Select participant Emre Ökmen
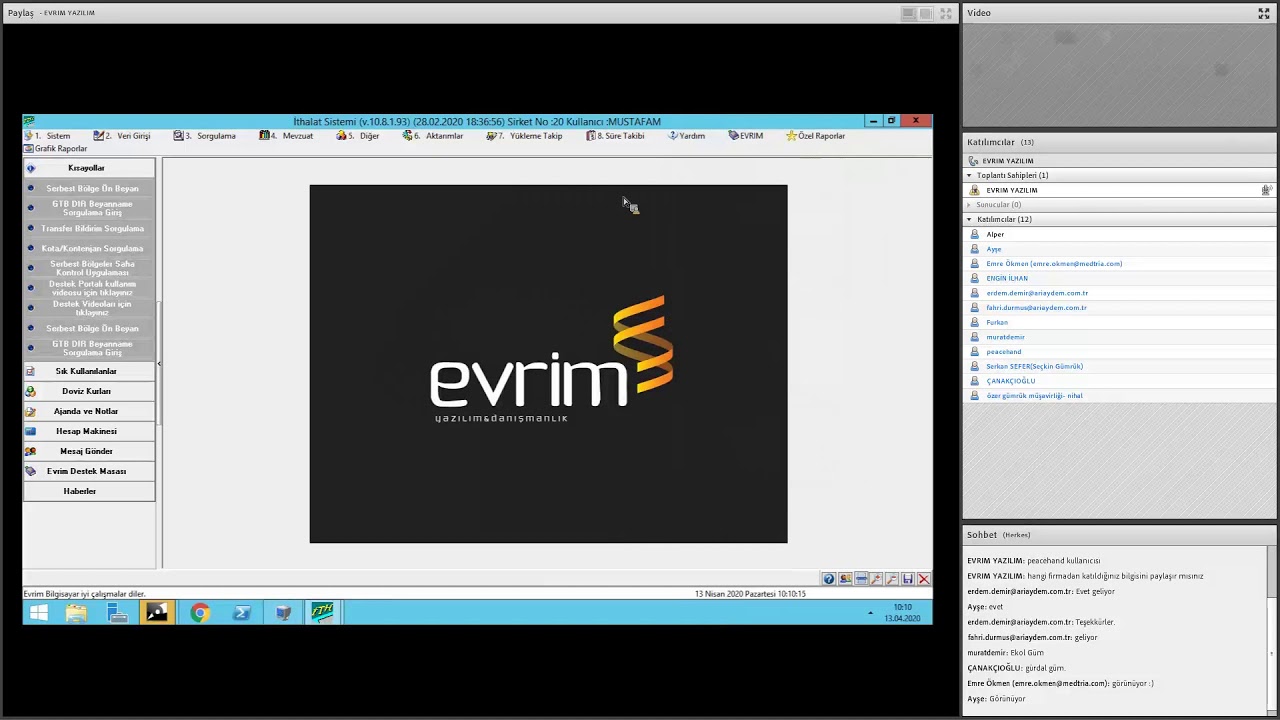 1118,264
